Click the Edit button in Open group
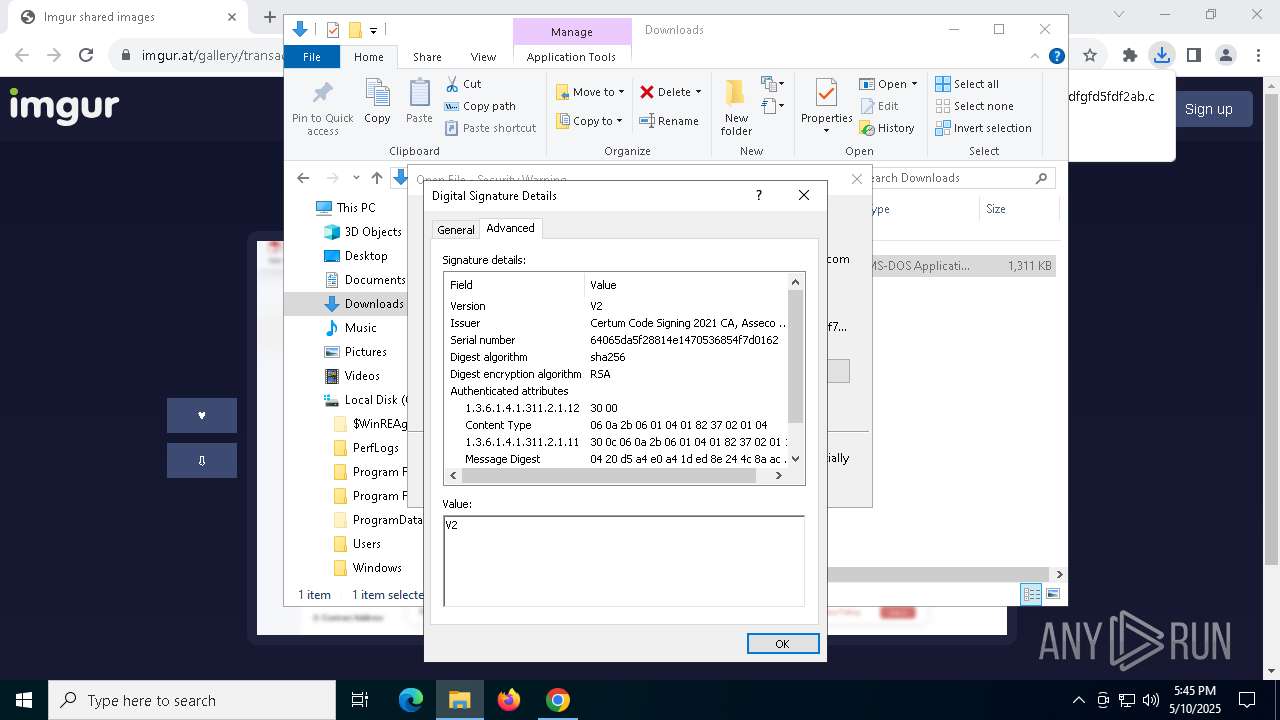Viewport: 1280px width, 720px height. click(x=878, y=106)
